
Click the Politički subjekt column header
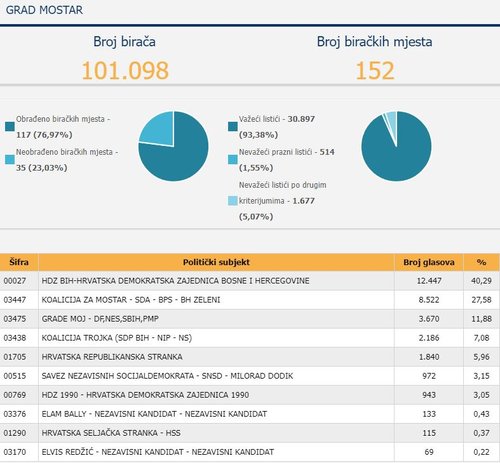[x=216, y=262]
